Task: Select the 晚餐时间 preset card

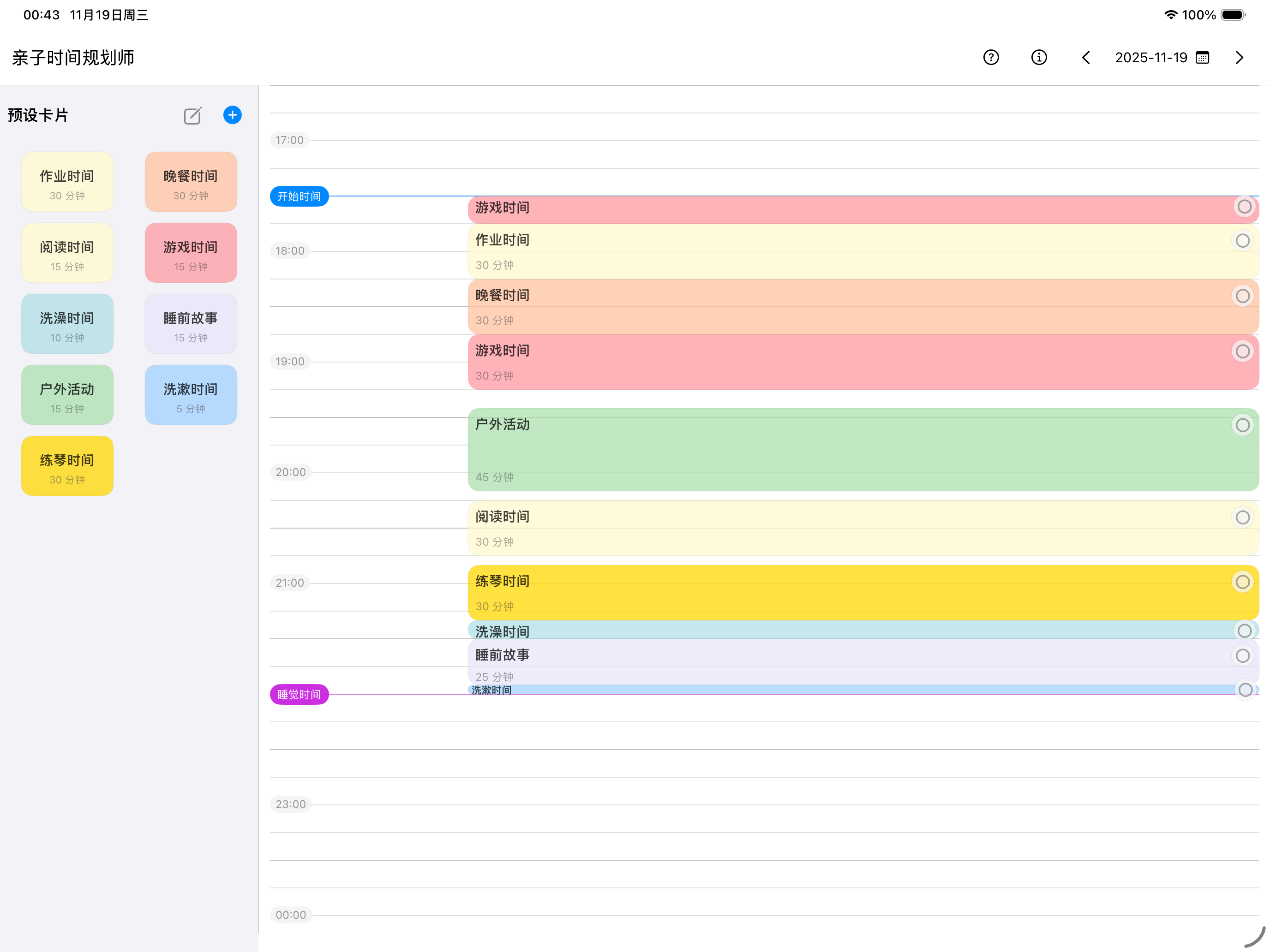Action: click(190, 181)
